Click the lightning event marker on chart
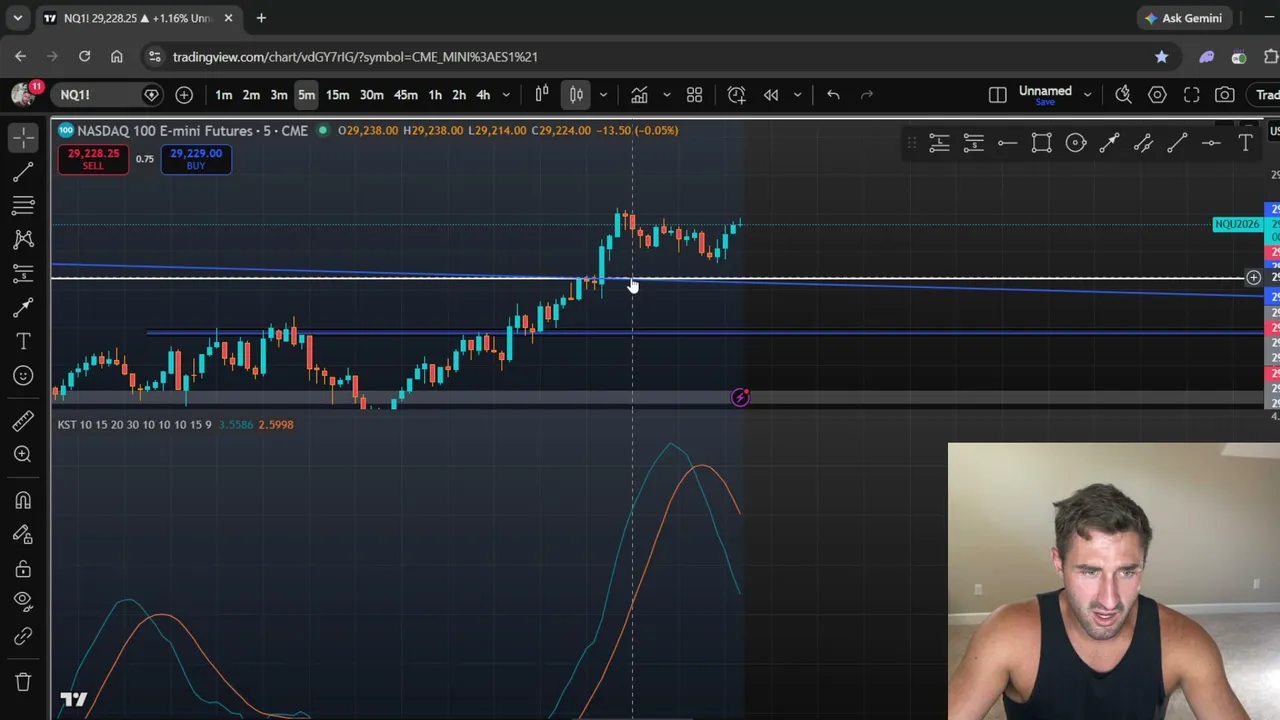The width and height of the screenshot is (1280, 720). (740, 398)
